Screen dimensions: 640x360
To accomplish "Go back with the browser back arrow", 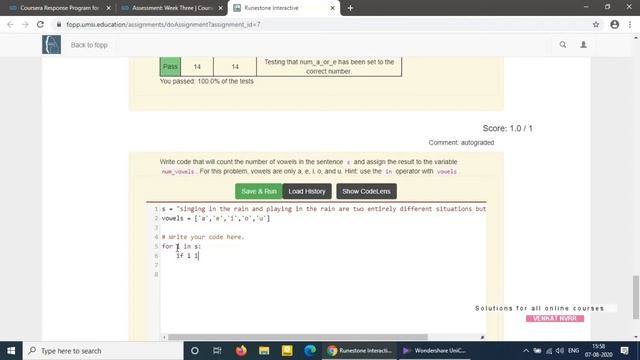I will click(x=10, y=24).
